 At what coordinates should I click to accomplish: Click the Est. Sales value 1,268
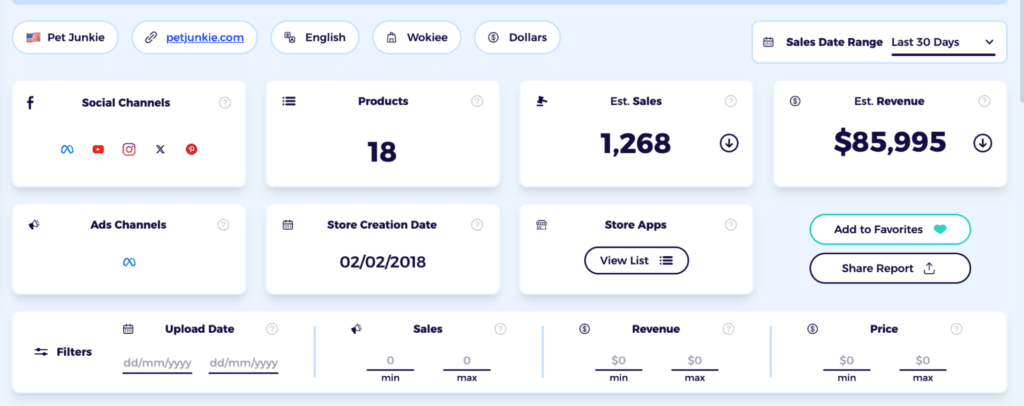(x=635, y=143)
